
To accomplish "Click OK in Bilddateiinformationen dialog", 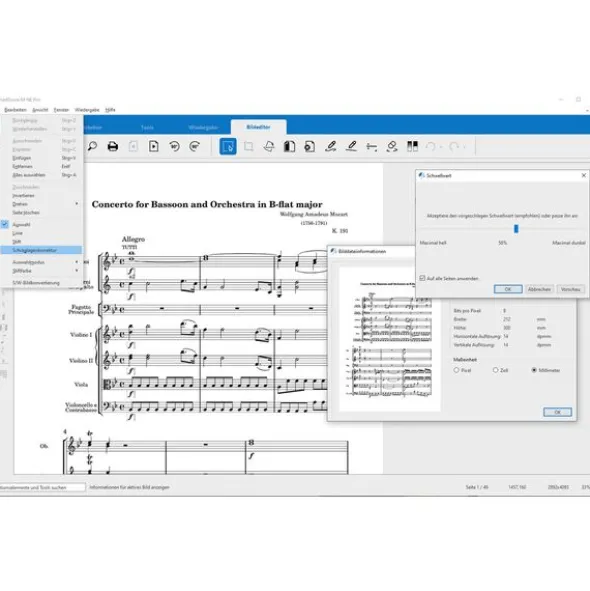I will (x=558, y=412).
